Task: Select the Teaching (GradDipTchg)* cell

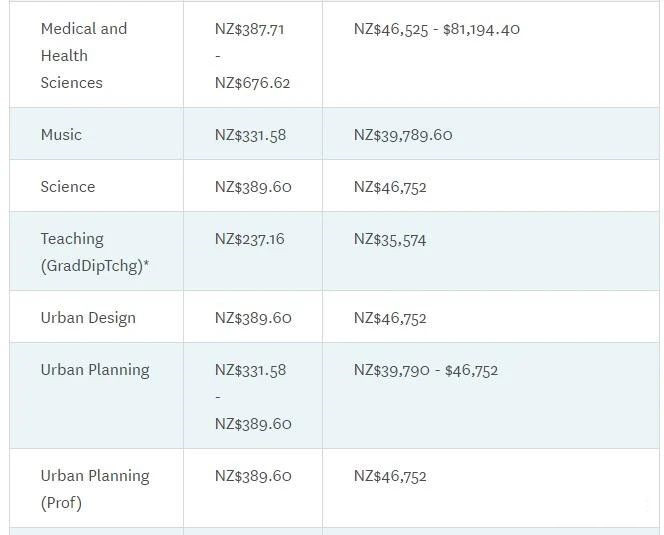Action: pyautogui.click(x=95, y=252)
